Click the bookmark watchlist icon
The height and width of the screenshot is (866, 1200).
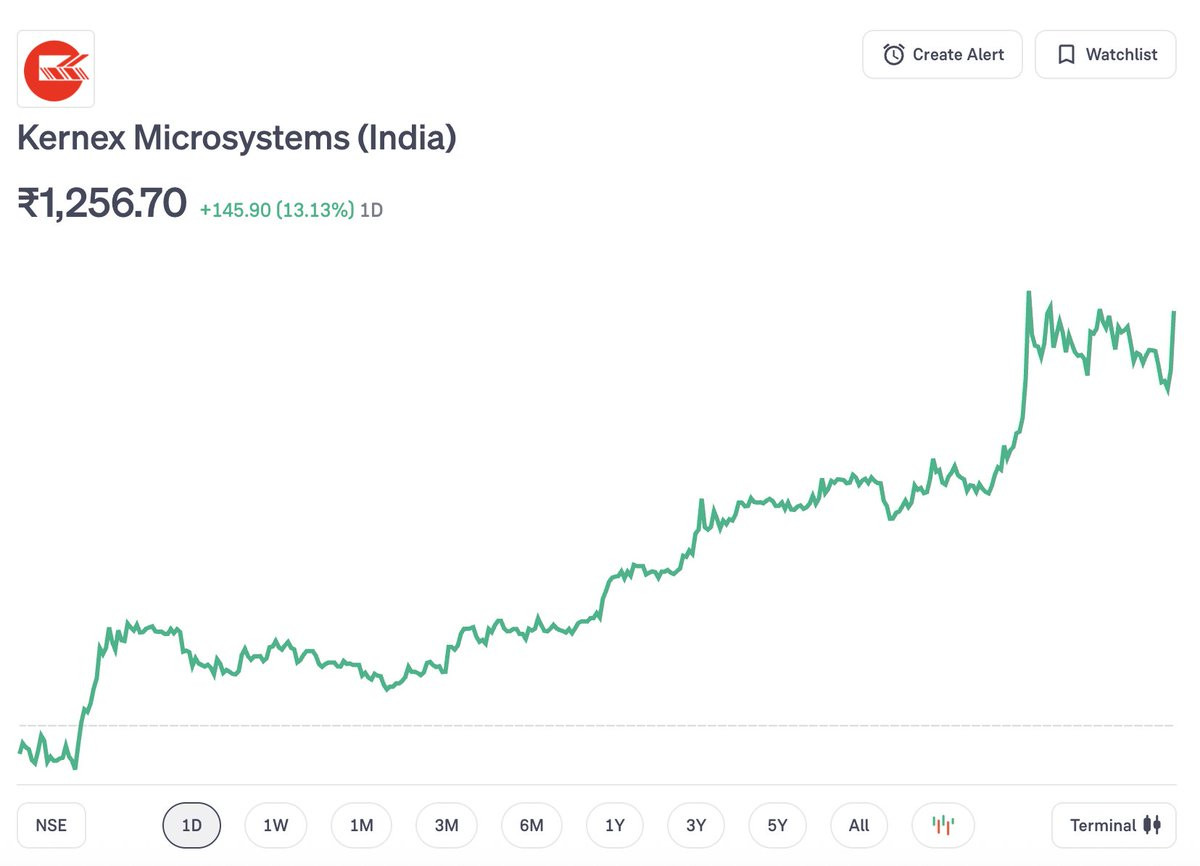pyautogui.click(x=1066, y=55)
